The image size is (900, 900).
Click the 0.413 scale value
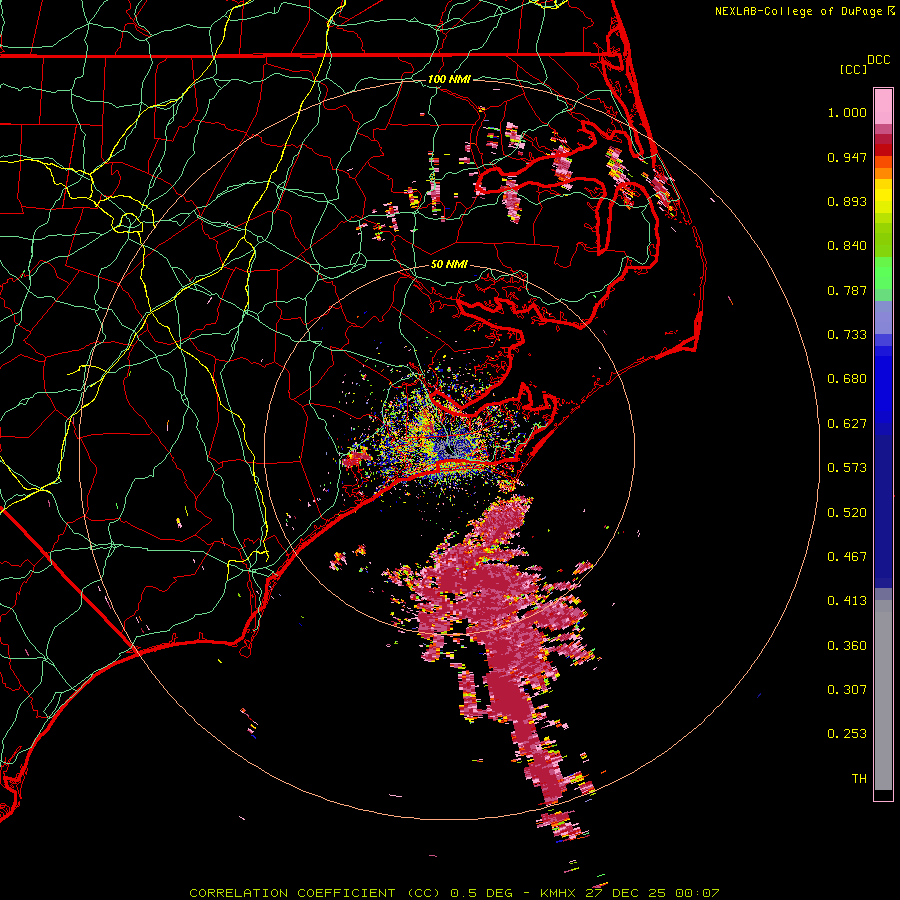tap(847, 601)
